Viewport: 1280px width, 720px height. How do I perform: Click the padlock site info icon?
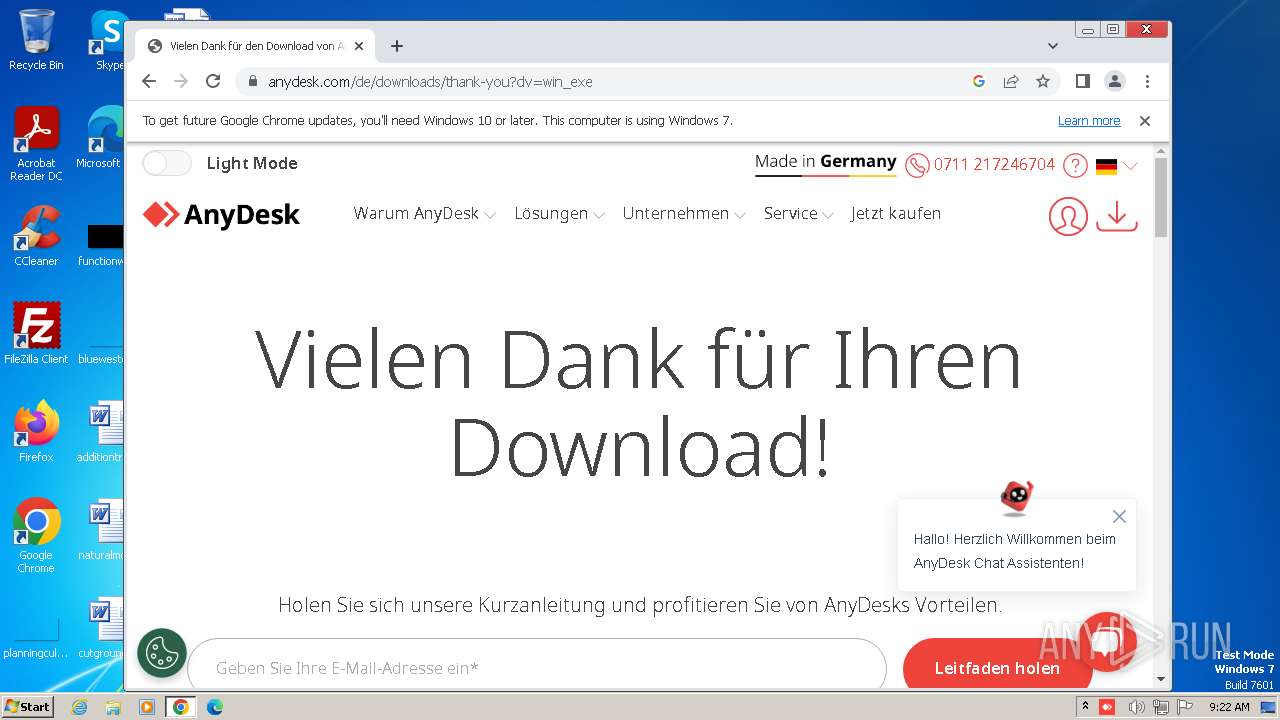252,82
